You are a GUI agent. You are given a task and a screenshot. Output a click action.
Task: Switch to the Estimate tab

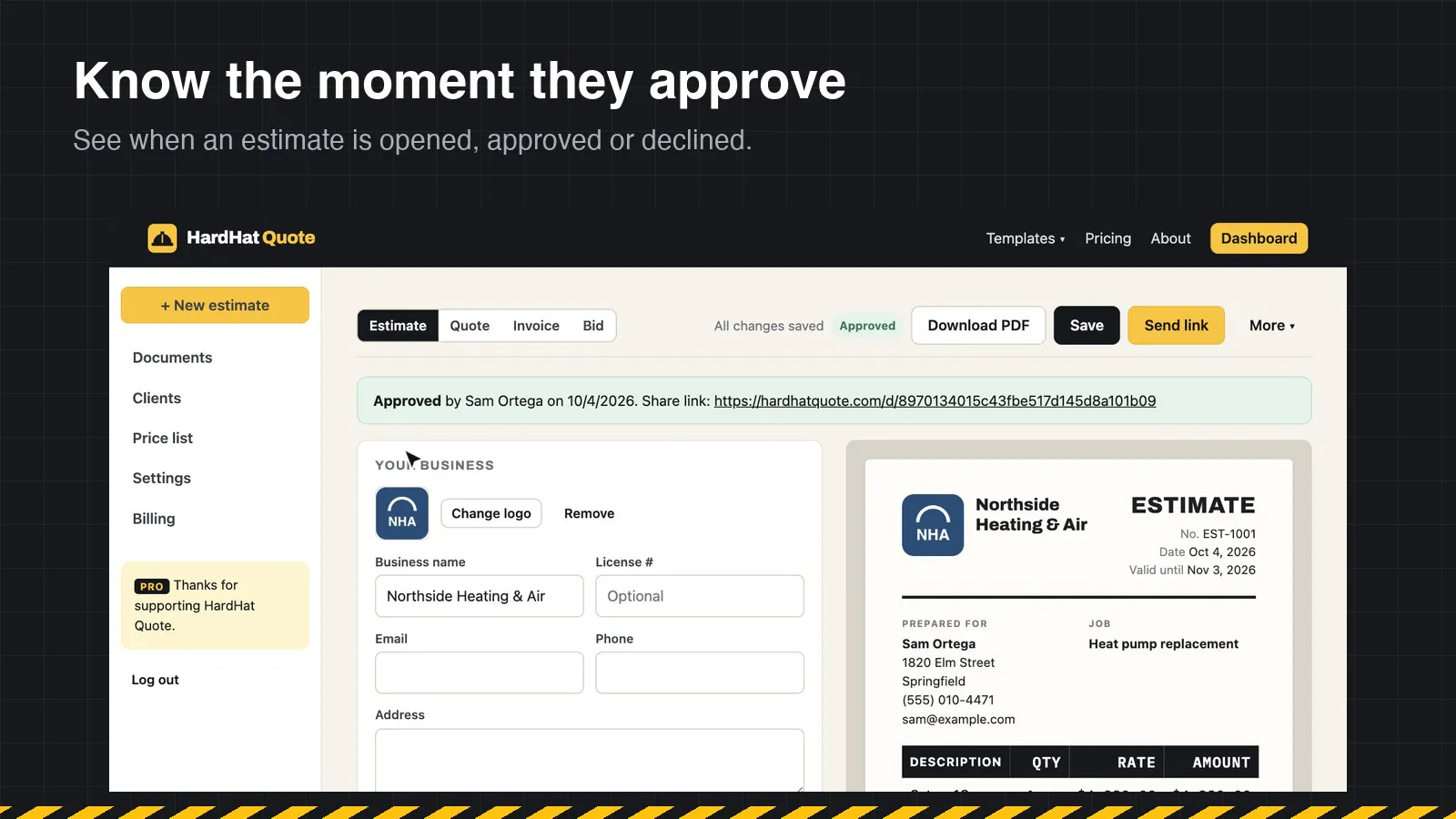(x=398, y=326)
